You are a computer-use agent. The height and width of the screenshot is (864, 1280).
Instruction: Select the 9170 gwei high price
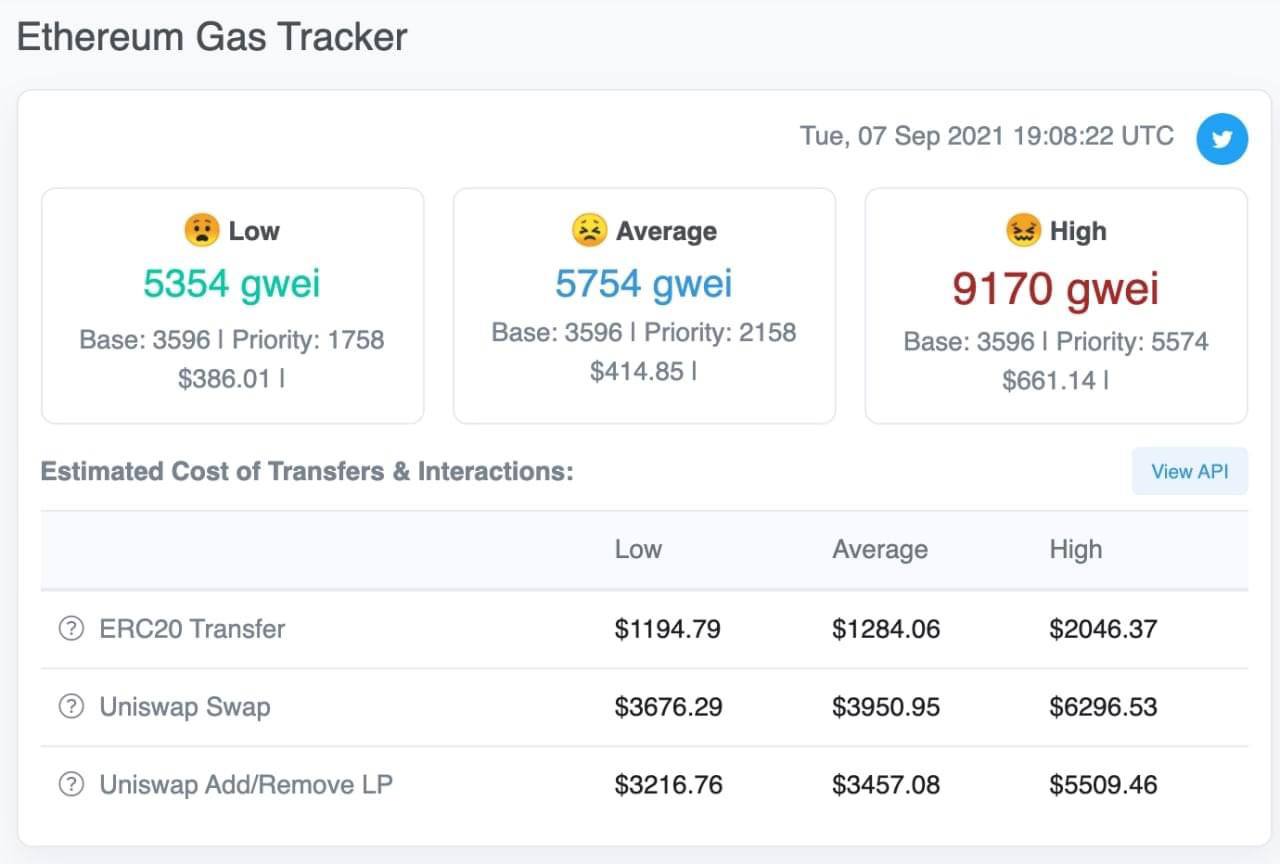click(x=1056, y=289)
